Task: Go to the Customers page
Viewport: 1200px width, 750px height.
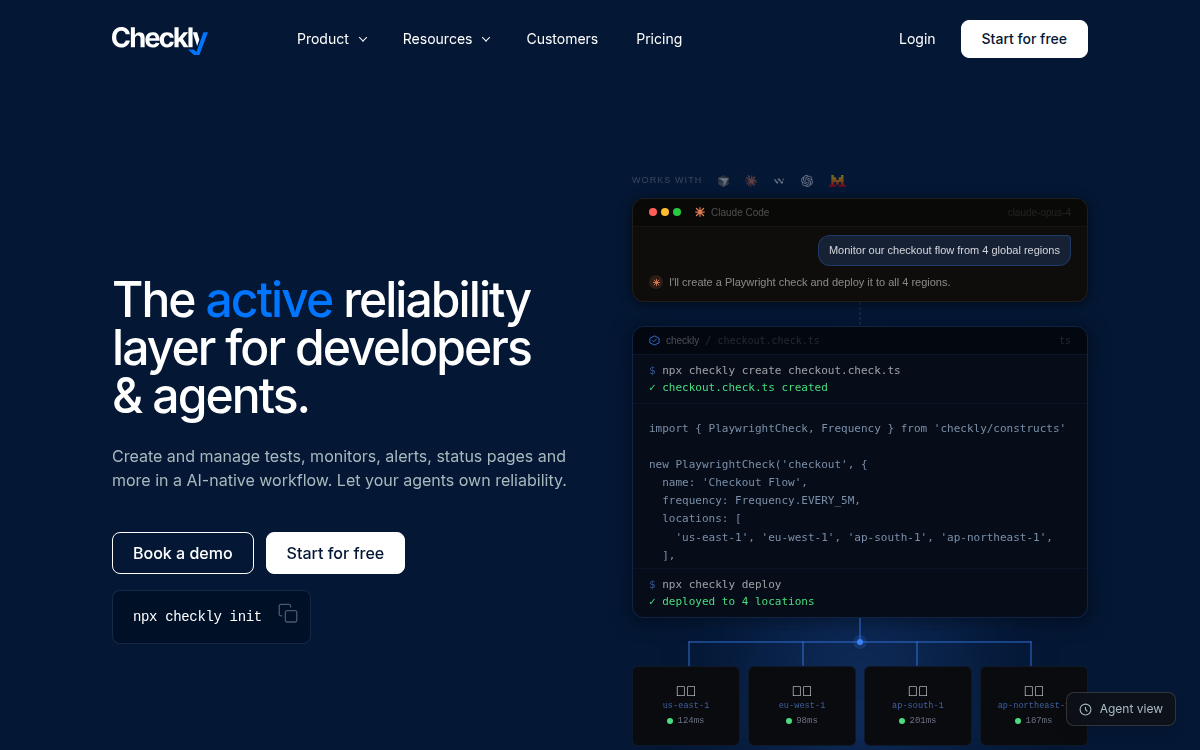Action: pos(562,39)
